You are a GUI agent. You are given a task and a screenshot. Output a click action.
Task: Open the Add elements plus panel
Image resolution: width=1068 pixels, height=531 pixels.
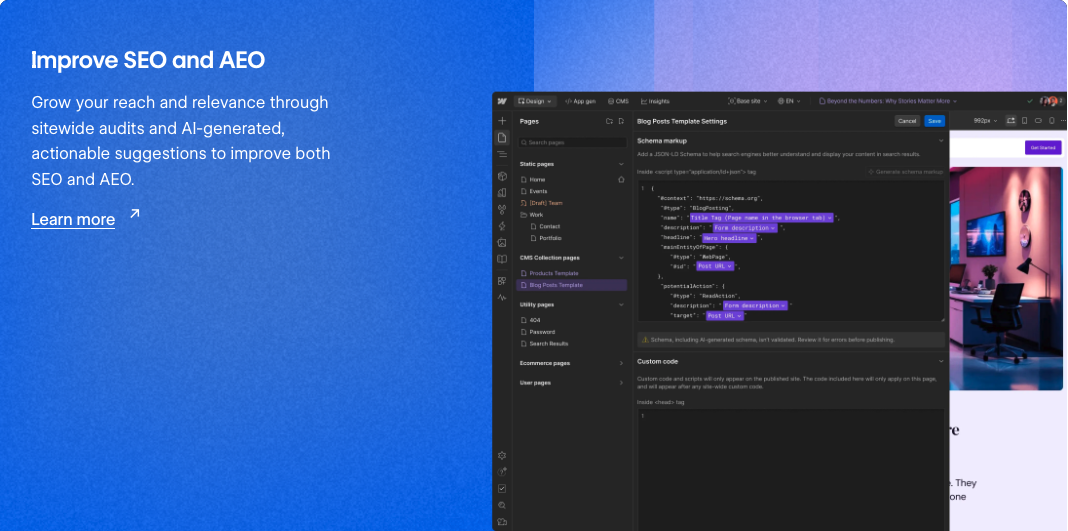(x=502, y=120)
